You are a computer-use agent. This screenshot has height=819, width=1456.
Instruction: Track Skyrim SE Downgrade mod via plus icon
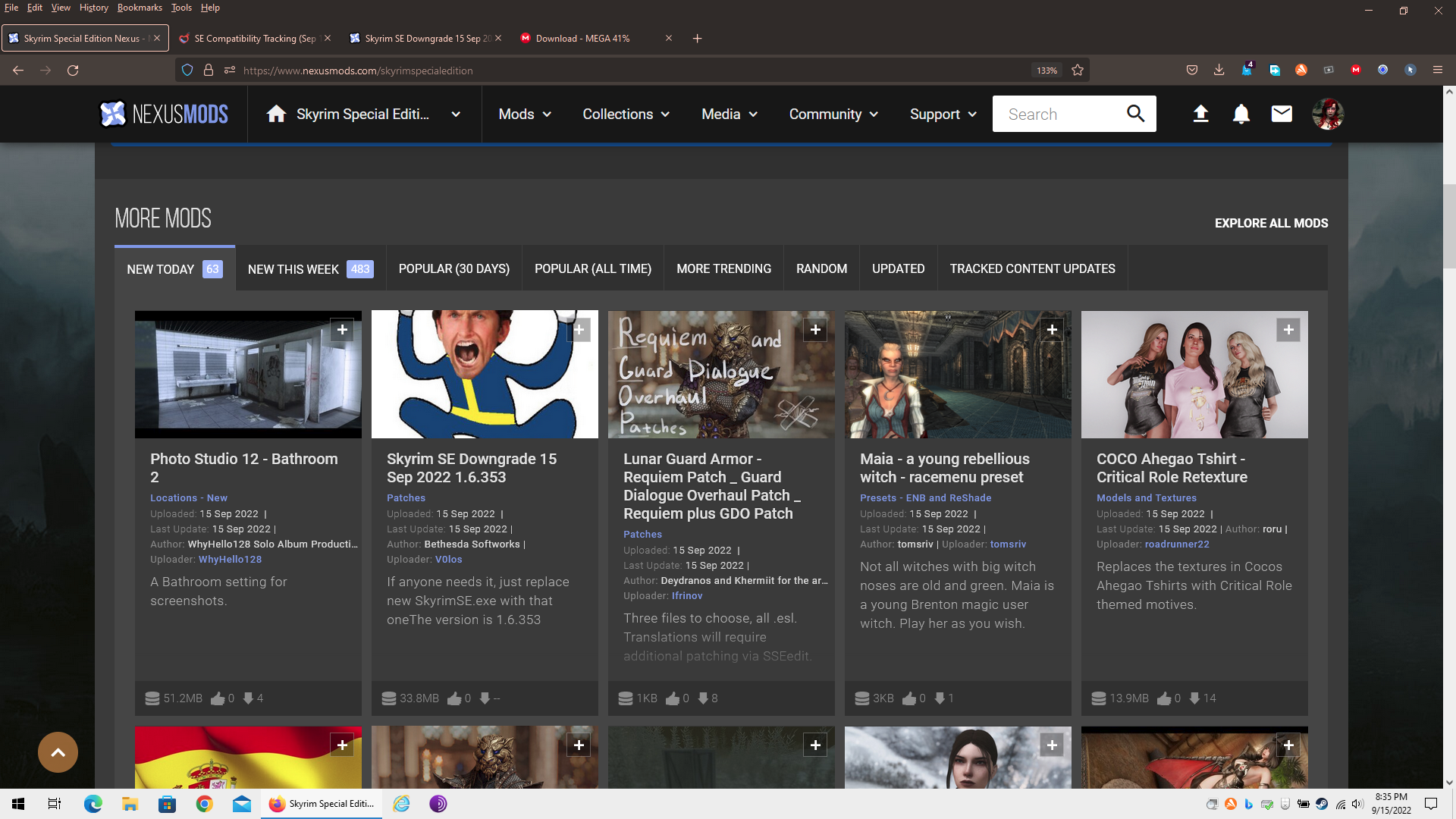tap(579, 330)
